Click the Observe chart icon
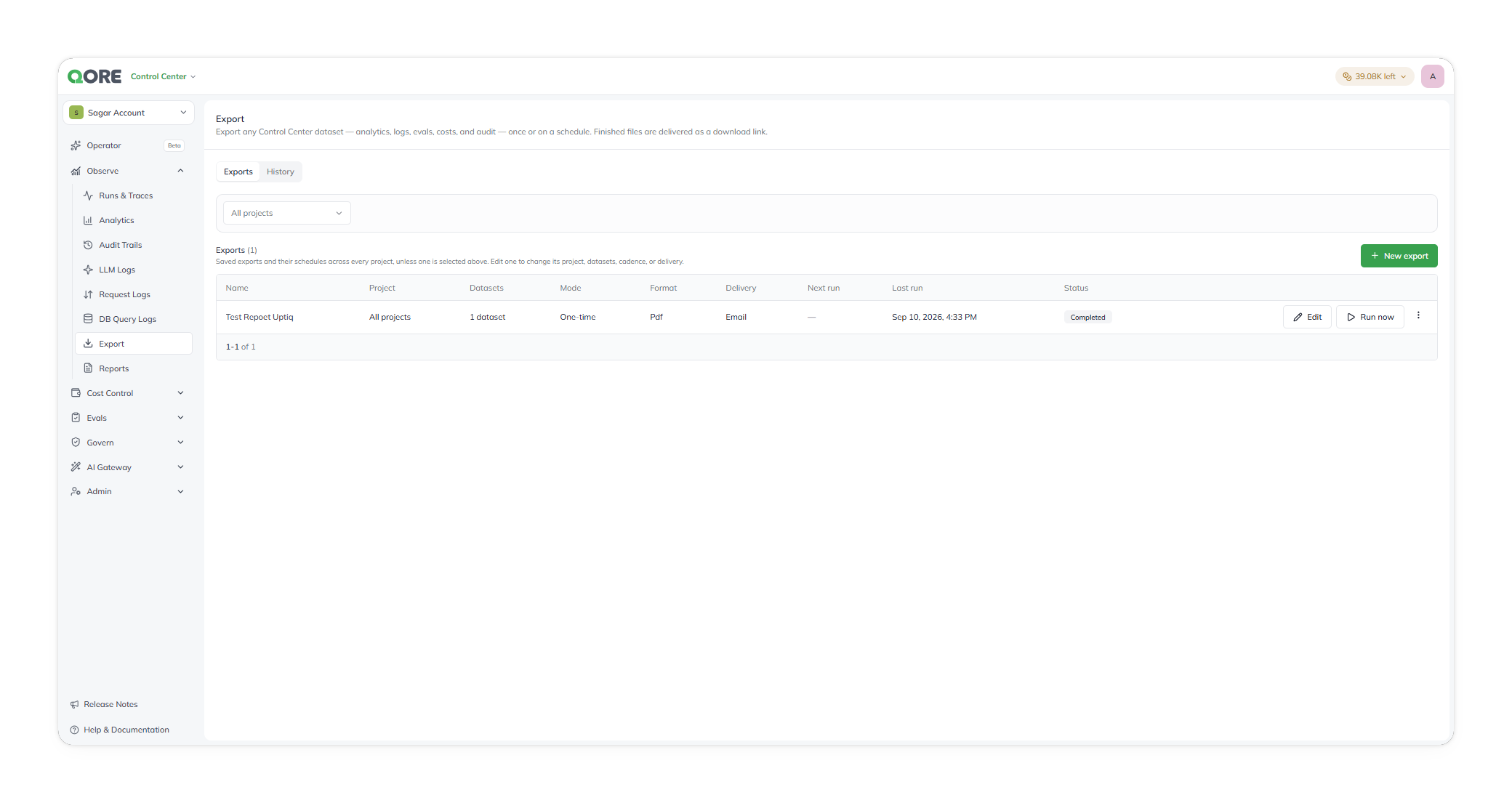The width and height of the screenshot is (1512, 803). click(x=76, y=171)
